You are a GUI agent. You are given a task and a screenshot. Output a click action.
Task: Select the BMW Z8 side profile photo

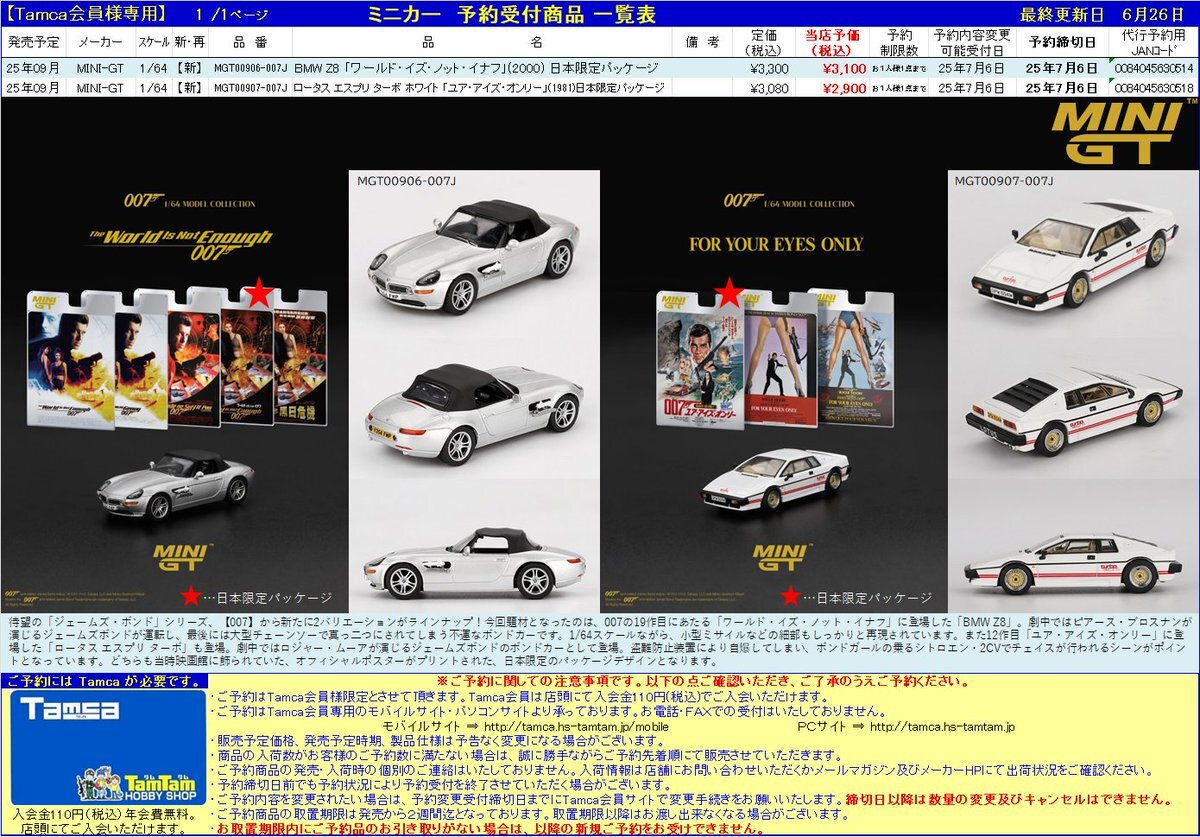point(474,565)
